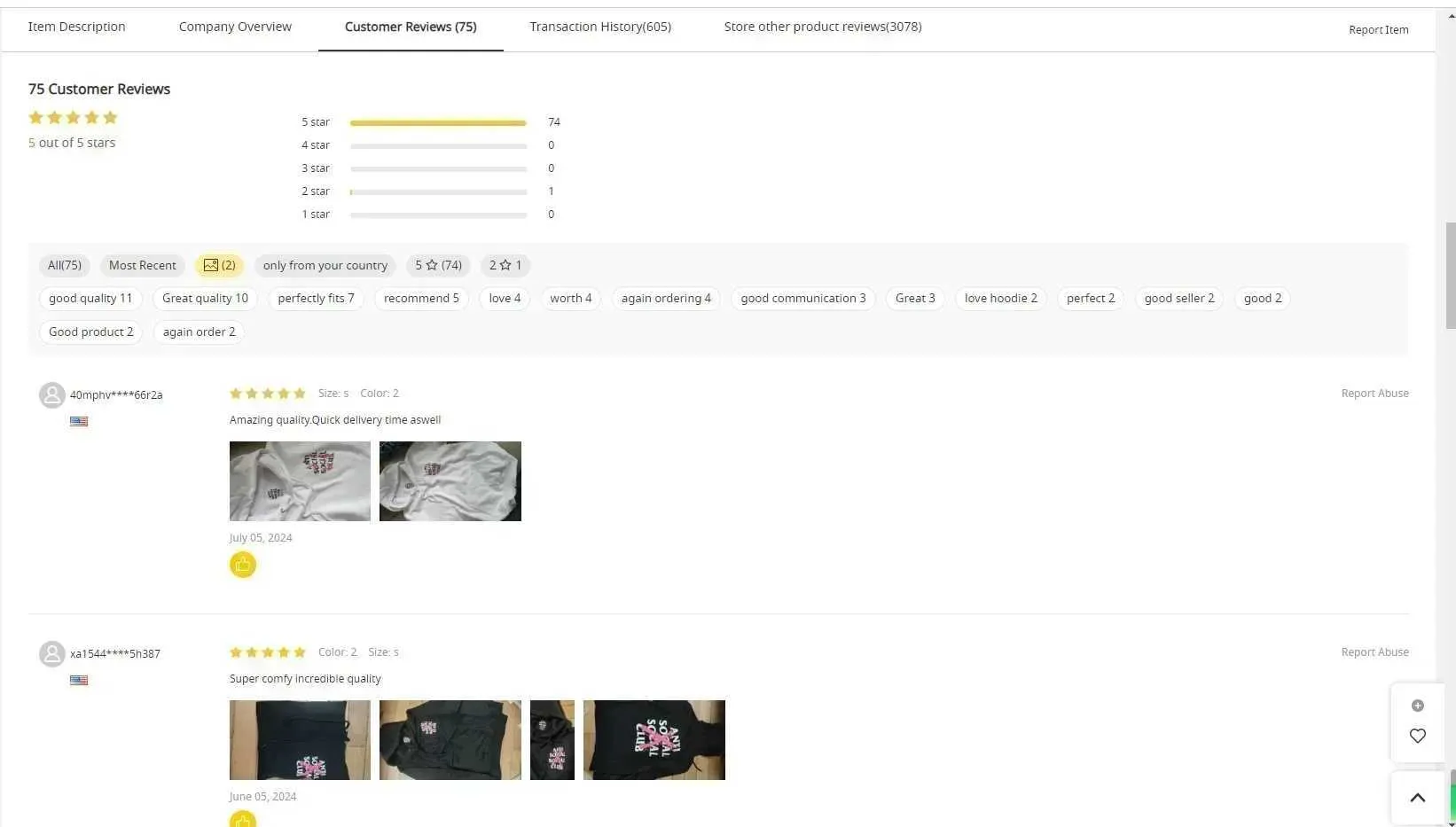Screen dimensions: 1456x827
Task: Select the 'good quality 11' tag
Action: 90,299
